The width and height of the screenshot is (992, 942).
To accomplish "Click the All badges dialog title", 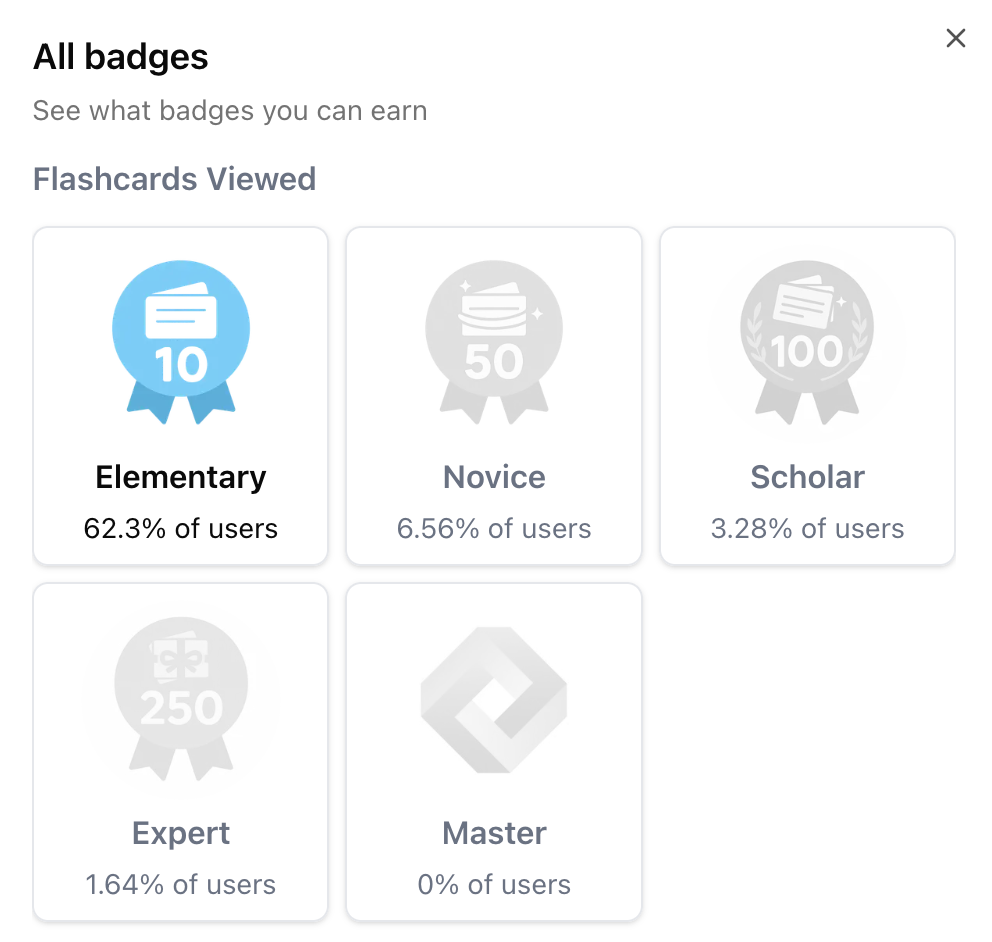I will (x=120, y=57).
